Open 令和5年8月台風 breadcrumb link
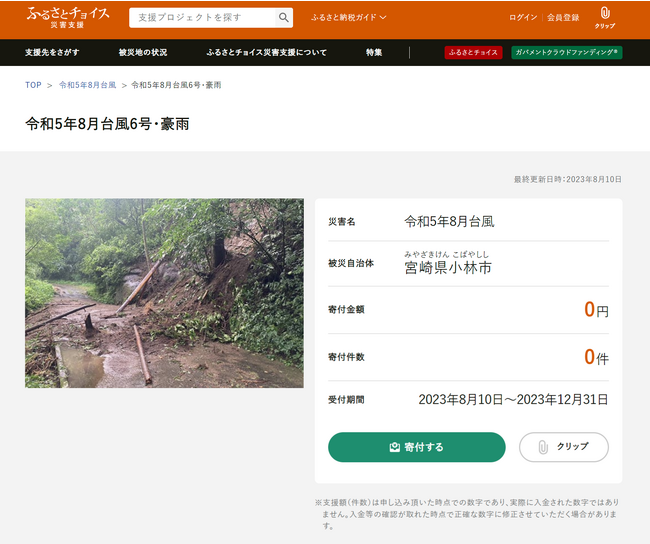This screenshot has width=650, height=544. pyautogui.click(x=90, y=85)
